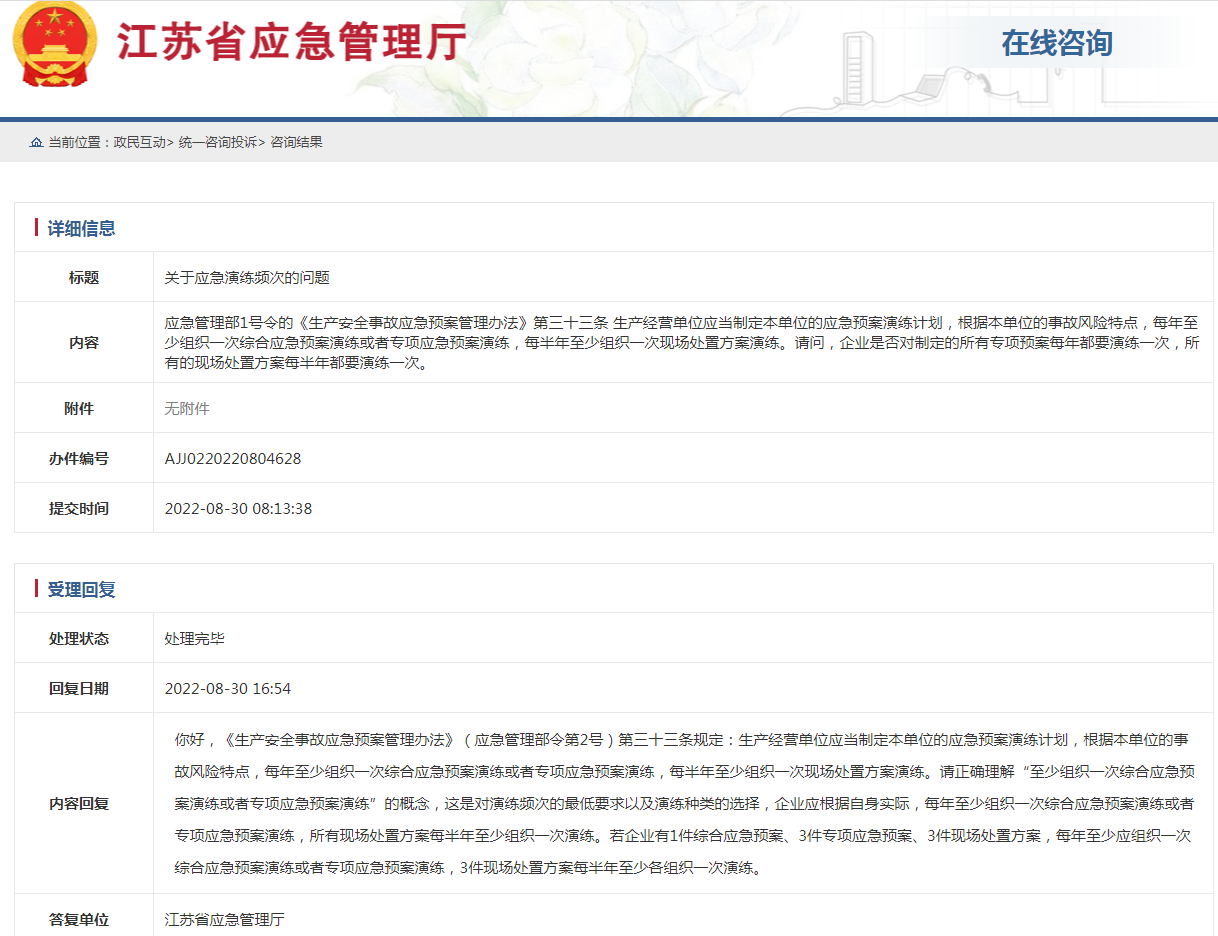Select submit time 2022-08-30 08:13:38
This screenshot has height=936, width=1218.
238,508
